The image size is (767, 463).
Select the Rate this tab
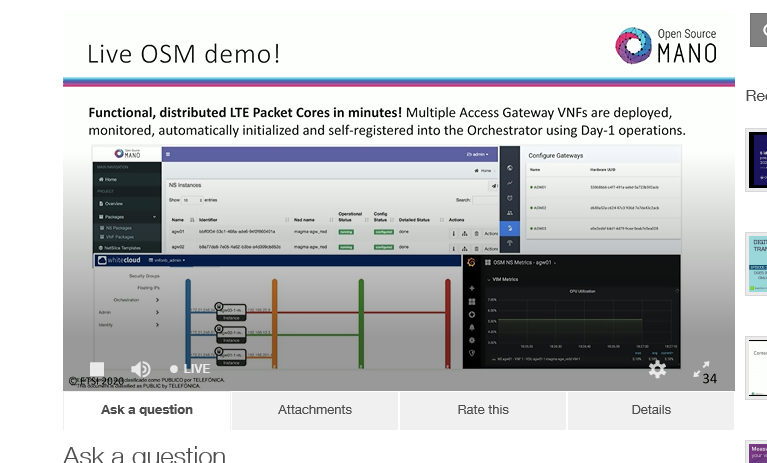click(483, 410)
